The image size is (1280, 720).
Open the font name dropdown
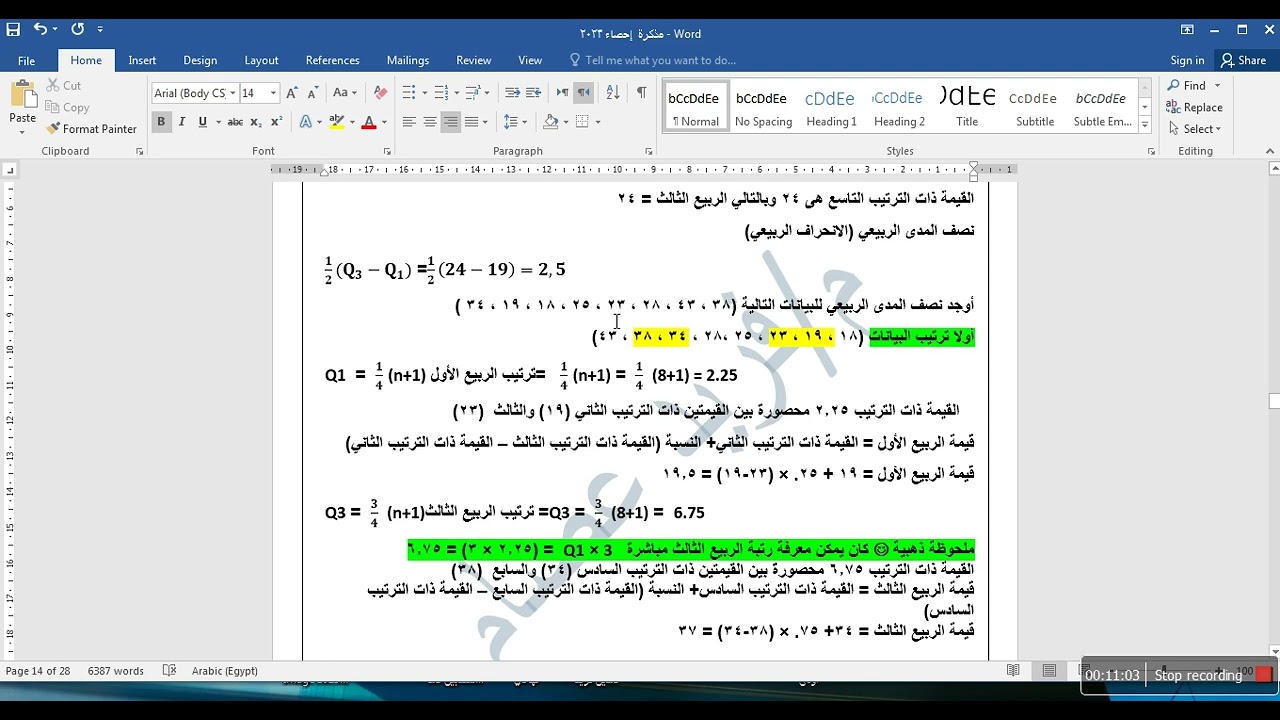233,93
